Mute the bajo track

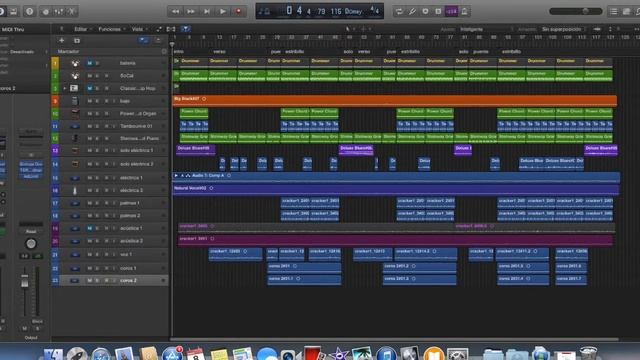(x=89, y=101)
